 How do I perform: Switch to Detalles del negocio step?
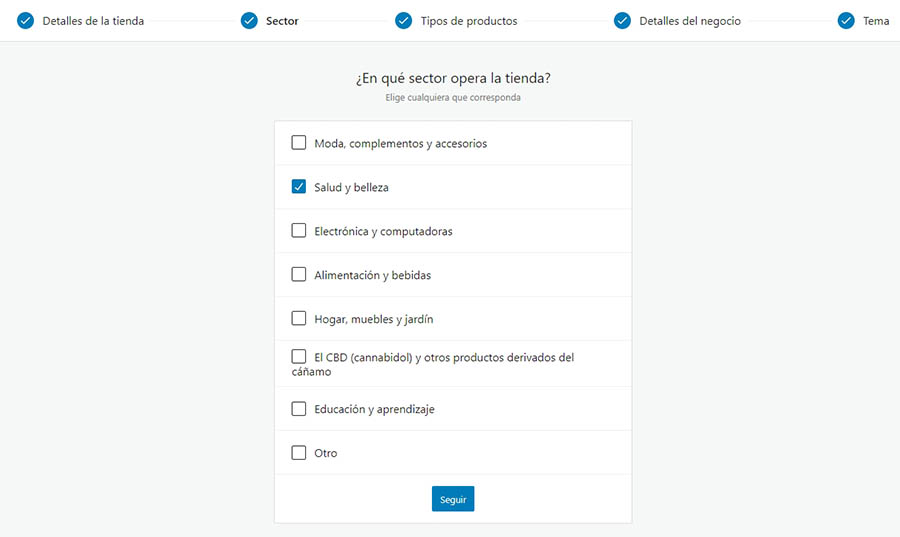[x=690, y=21]
